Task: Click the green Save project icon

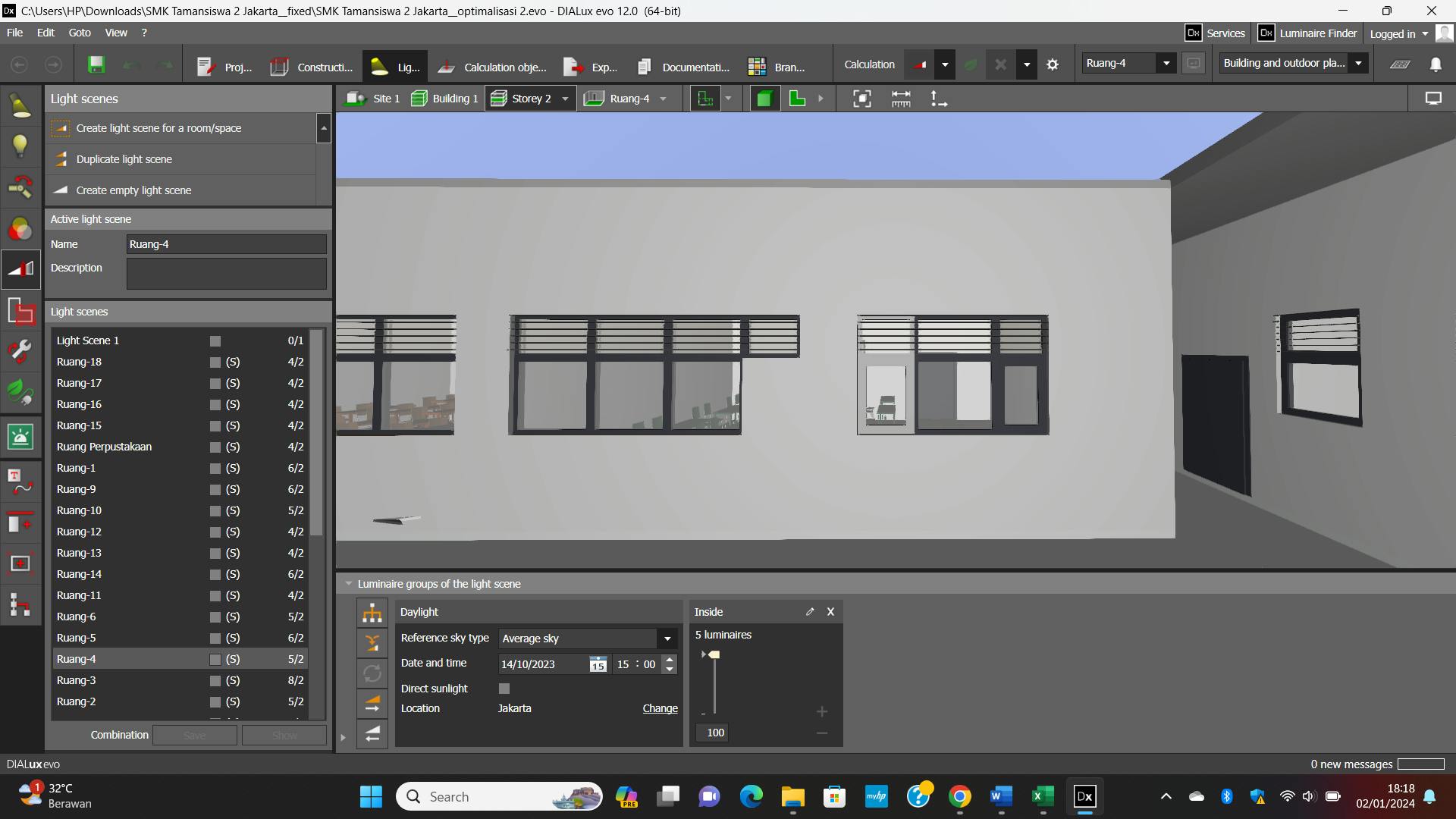Action: click(x=96, y=64)
